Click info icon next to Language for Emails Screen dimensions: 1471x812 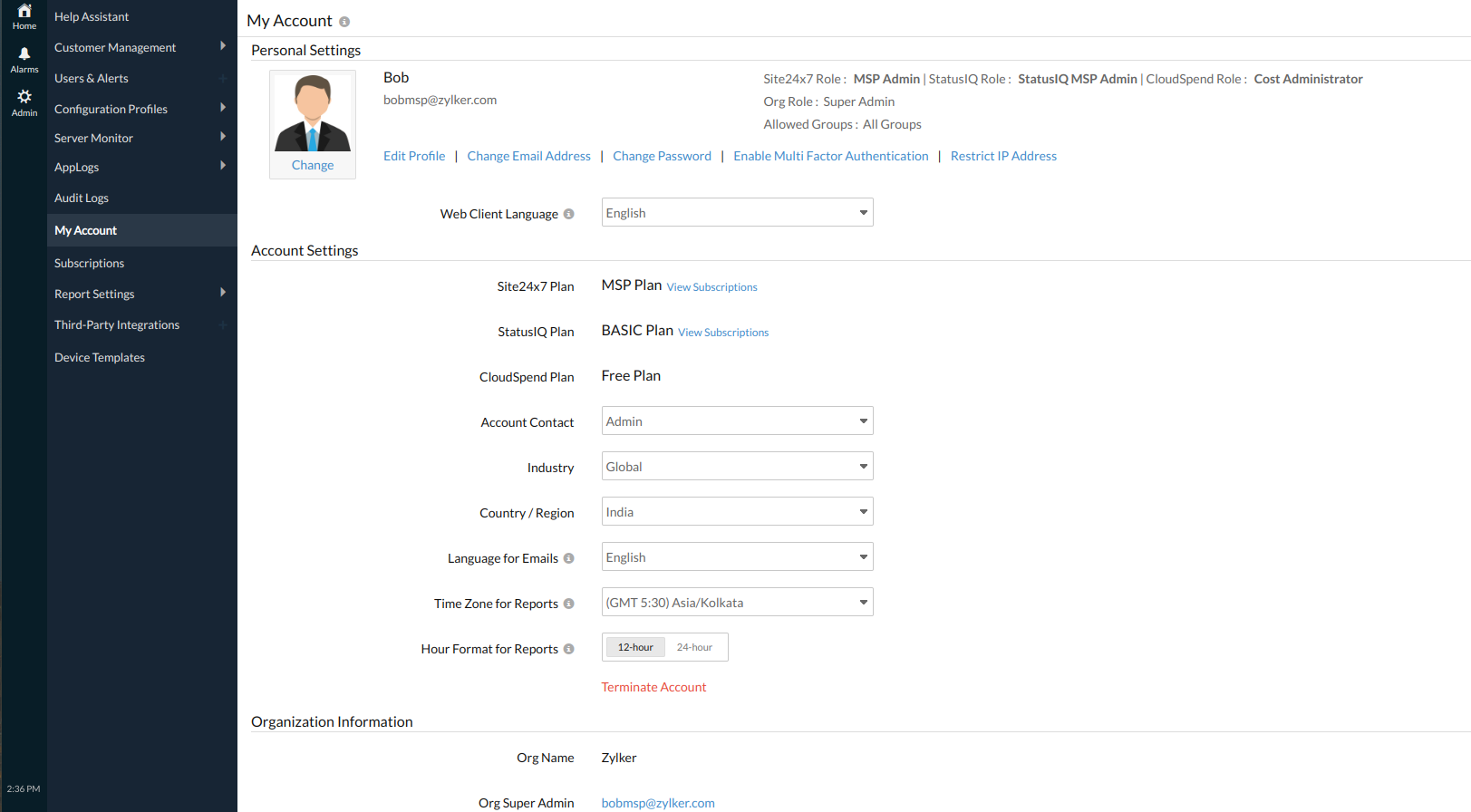568,558
